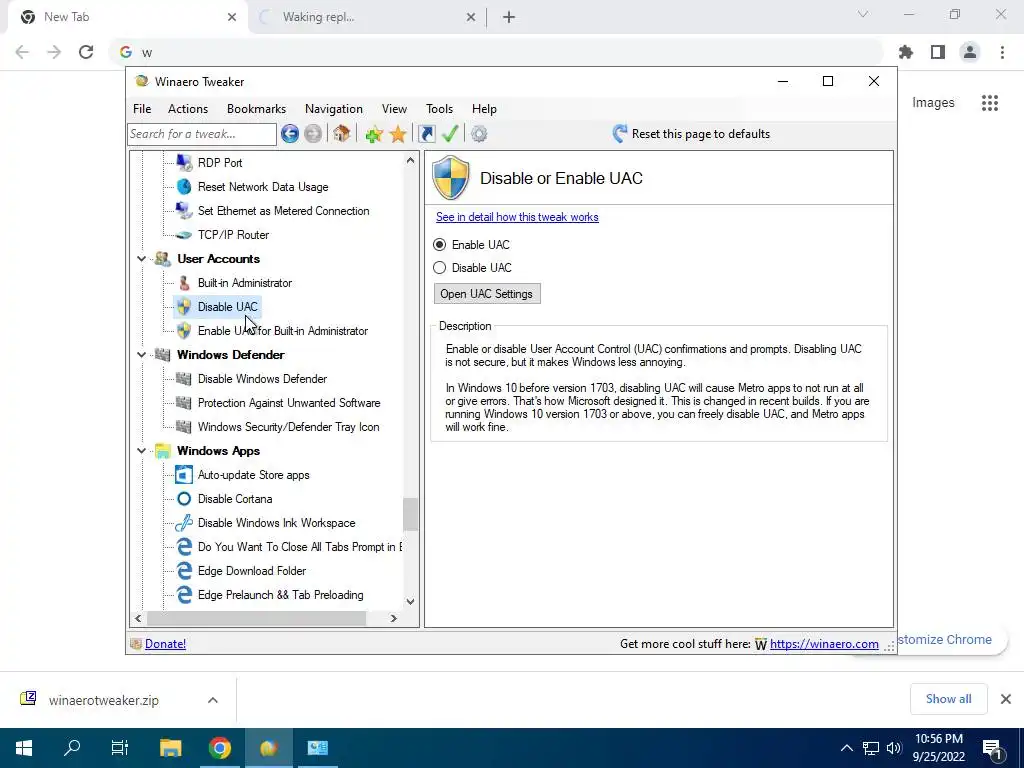Click the Donate! link

(x=165, y=644)
